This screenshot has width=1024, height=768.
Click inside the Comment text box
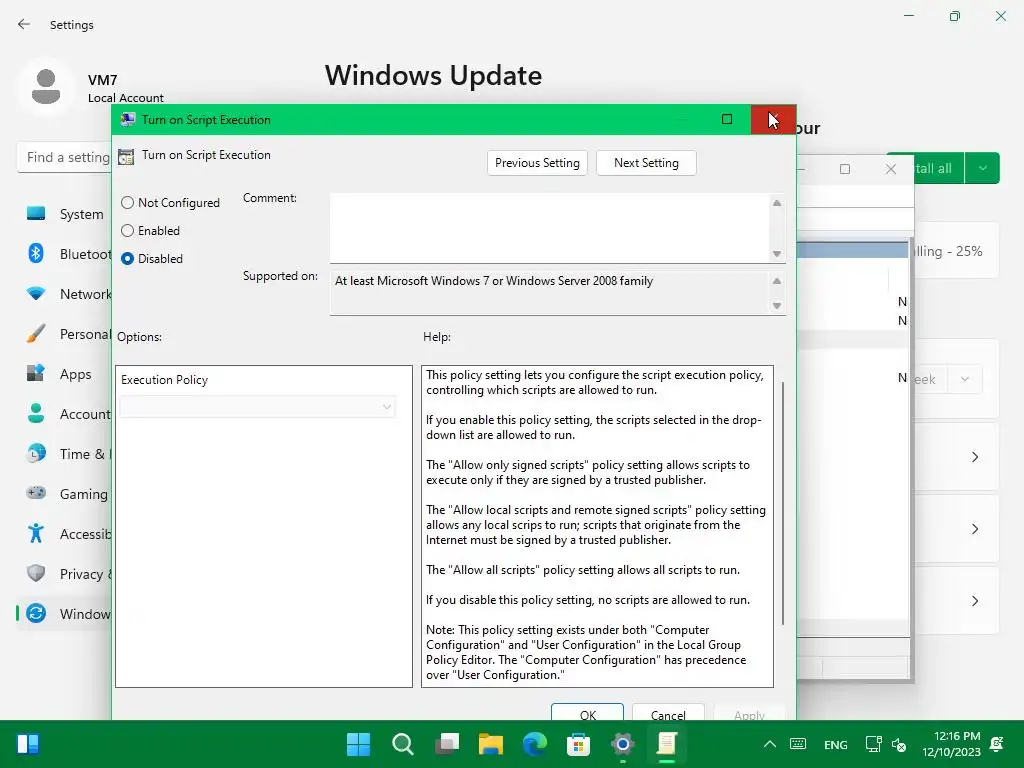[x=550, y=227]
